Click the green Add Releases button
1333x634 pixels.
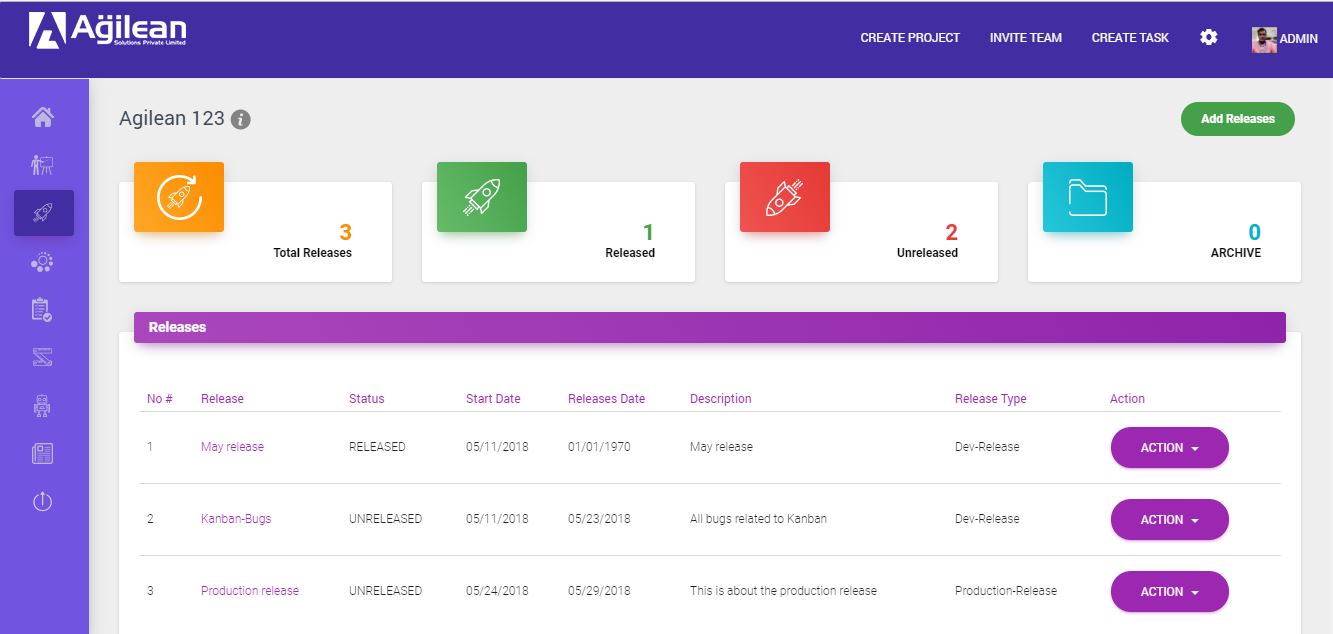coord(1237,118)
